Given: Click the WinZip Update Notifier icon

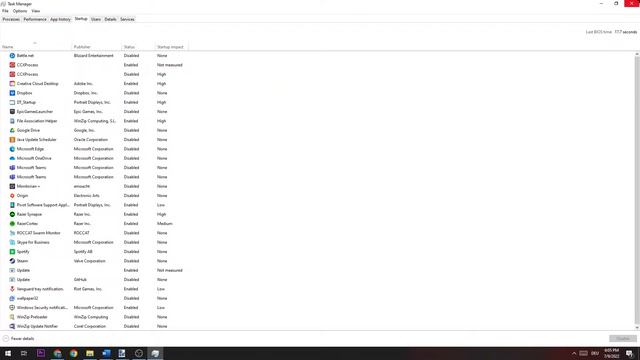Looking at the screenshot, I should pos(12,327).
